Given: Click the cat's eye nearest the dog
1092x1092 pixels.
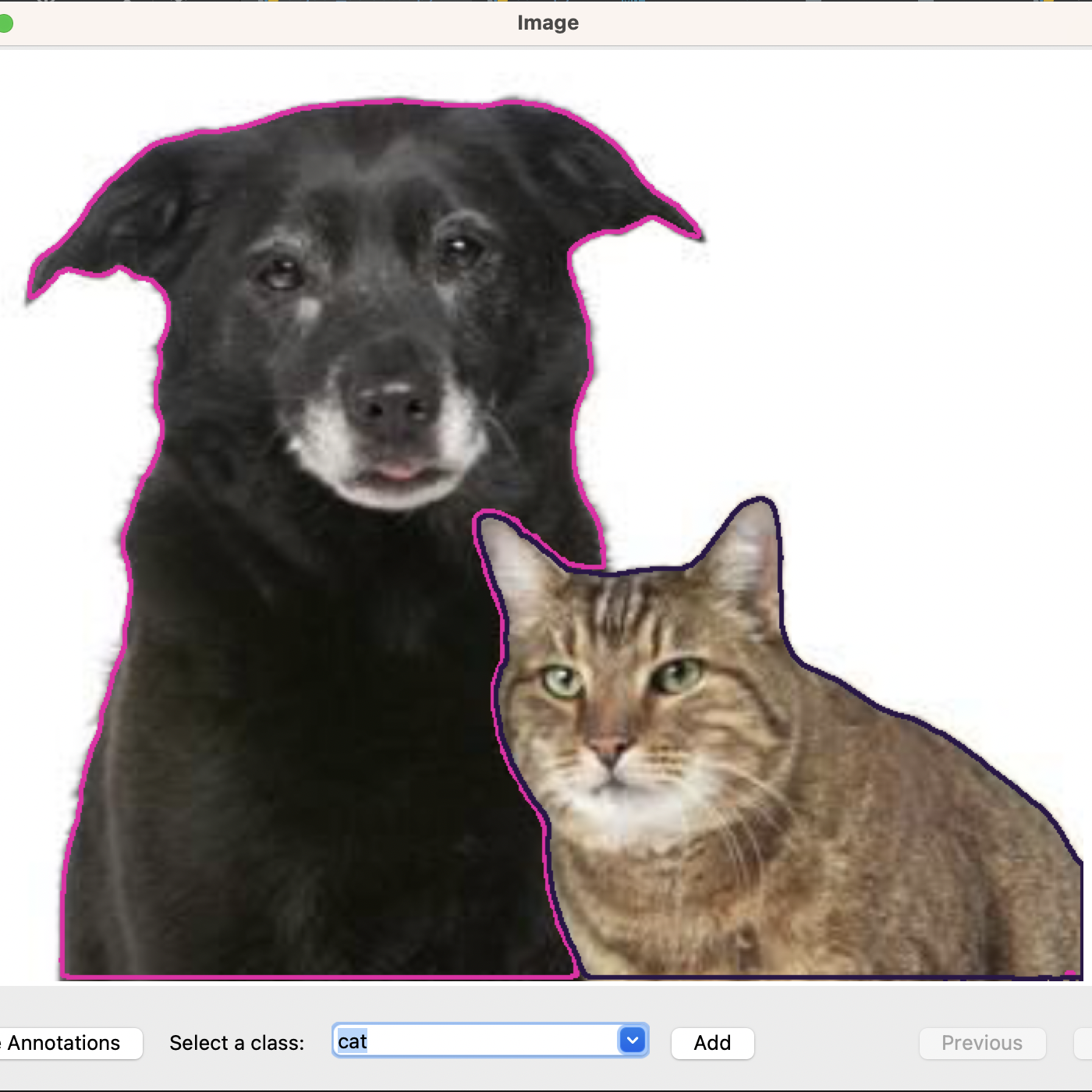Looking at the screenshot, I should pyautogui.click(x=563, y=681).
